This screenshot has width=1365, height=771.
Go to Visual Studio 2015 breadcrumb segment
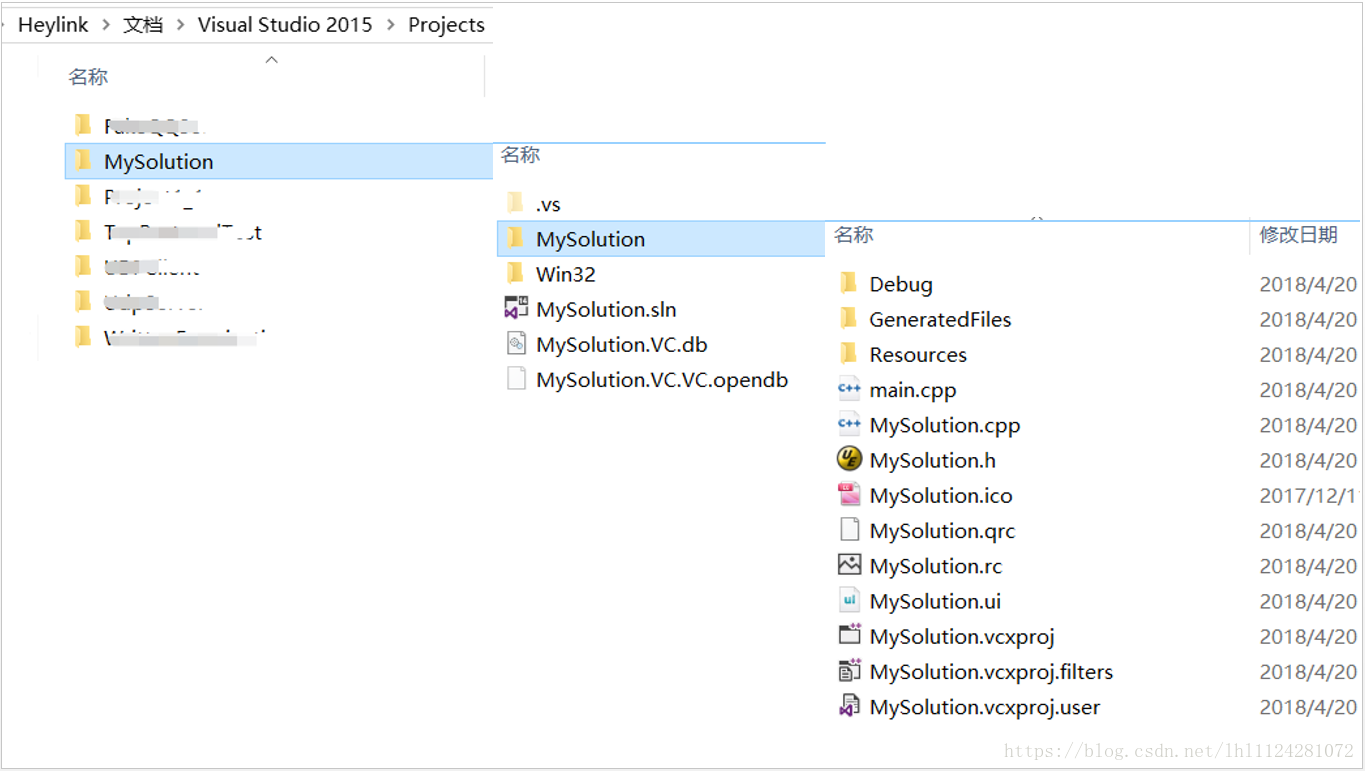tap(285, 25)
